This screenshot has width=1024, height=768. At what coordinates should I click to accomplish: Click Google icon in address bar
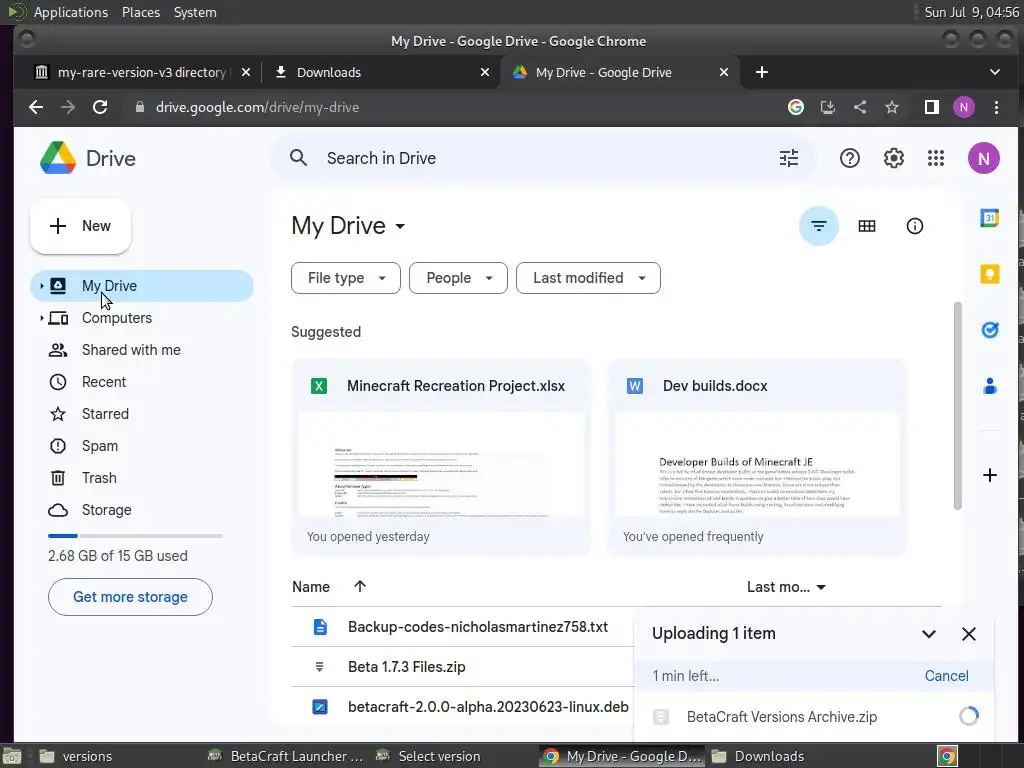[795, 107]
